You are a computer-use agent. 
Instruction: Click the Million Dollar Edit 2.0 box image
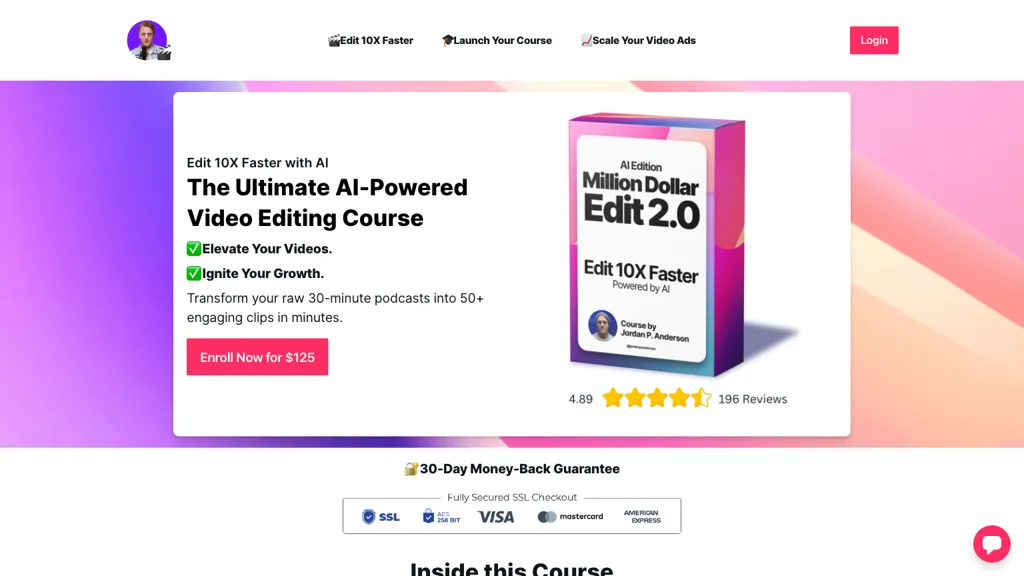coord(679,245)
